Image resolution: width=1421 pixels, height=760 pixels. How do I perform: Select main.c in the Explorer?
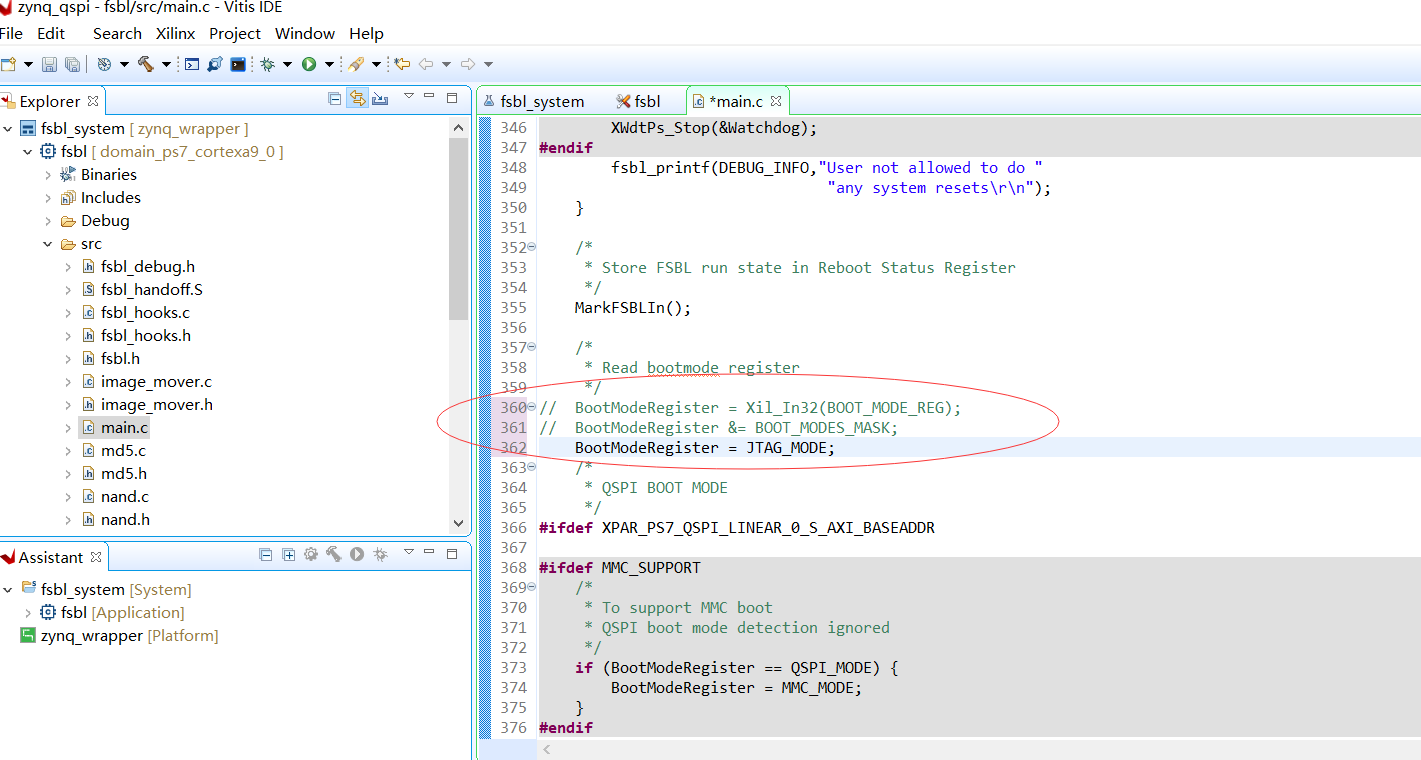coord(124,428)
